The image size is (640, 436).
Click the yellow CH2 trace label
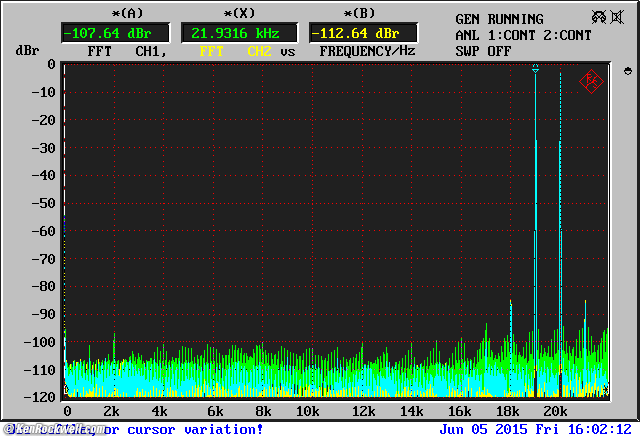pyautogui.click(x=259, y=50)
